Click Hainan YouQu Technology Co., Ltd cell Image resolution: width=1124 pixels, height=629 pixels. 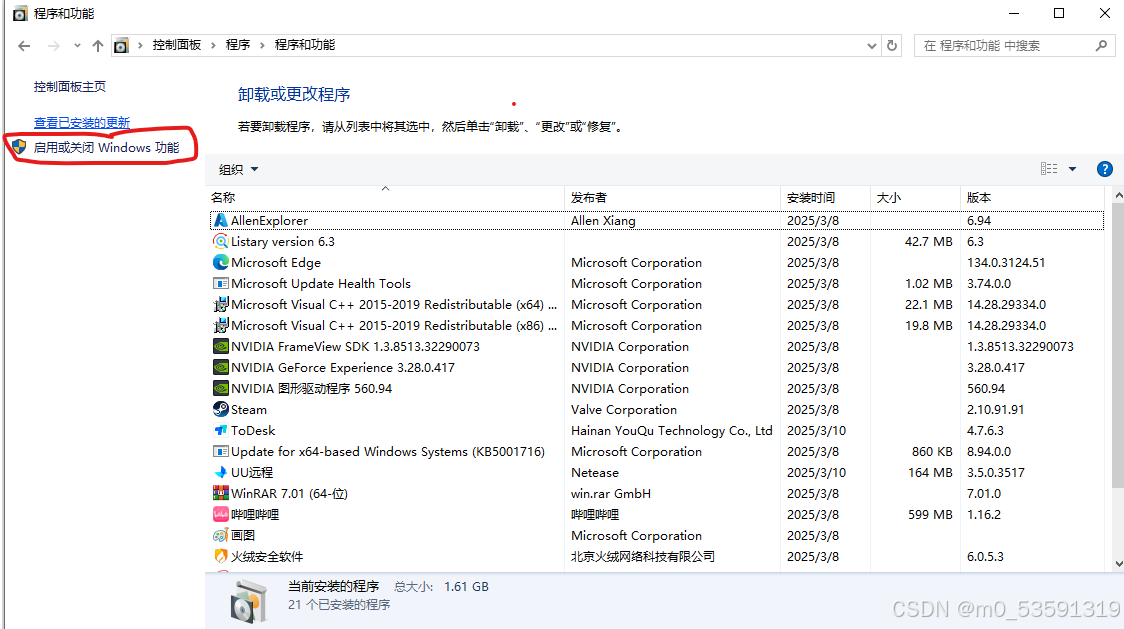click(x=672, y=430)
